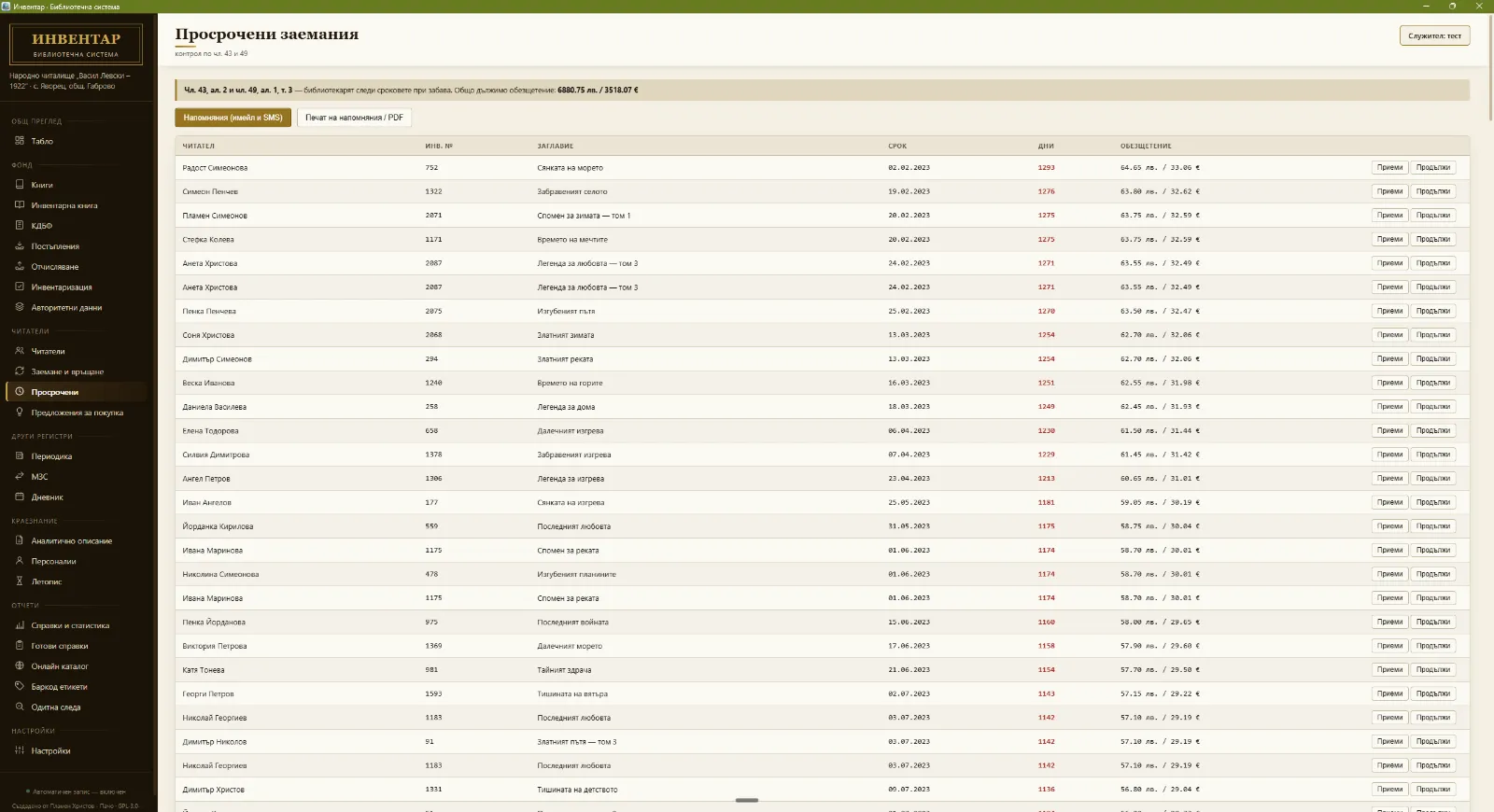1494x812 pixels.
Task: Click the Дневник book icon
Action: tap(20, 497)
